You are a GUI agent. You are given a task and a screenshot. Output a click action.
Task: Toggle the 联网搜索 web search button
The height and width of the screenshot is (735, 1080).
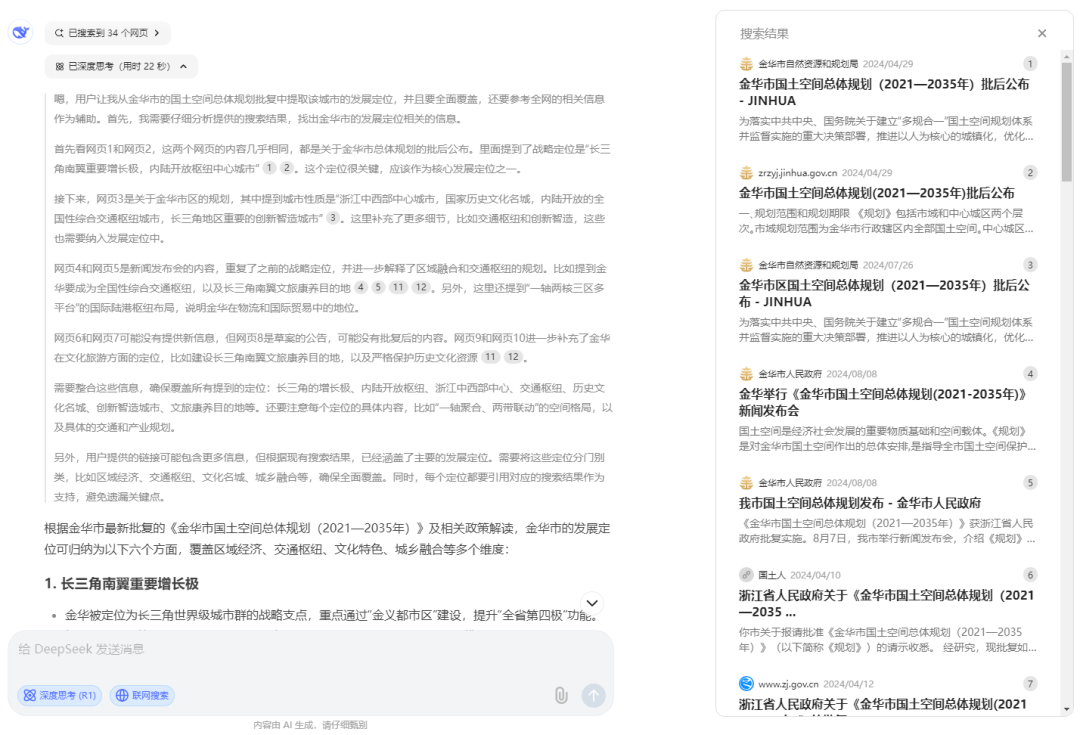143,696
